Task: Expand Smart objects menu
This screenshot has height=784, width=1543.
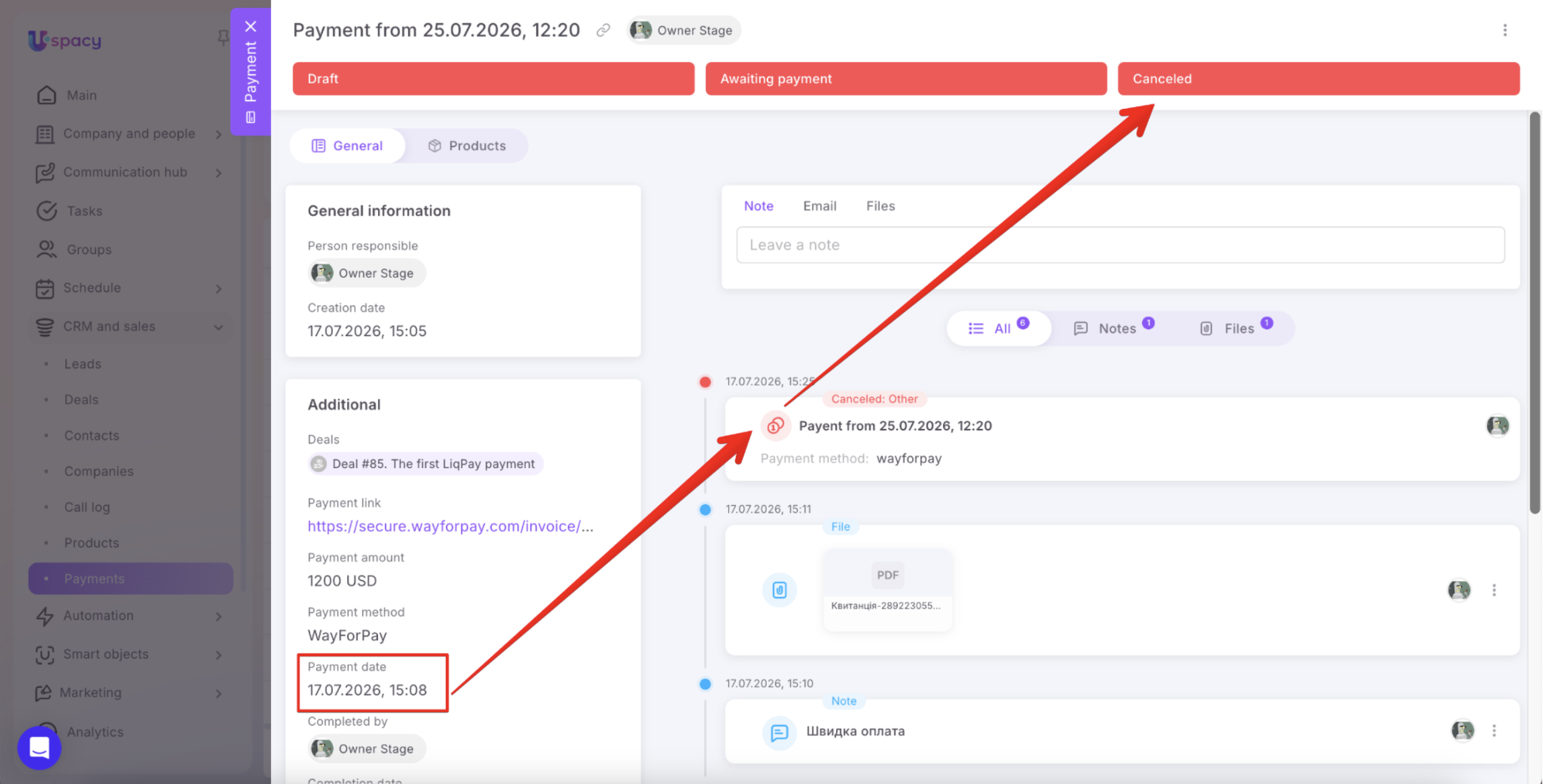Action: [219, 654]
